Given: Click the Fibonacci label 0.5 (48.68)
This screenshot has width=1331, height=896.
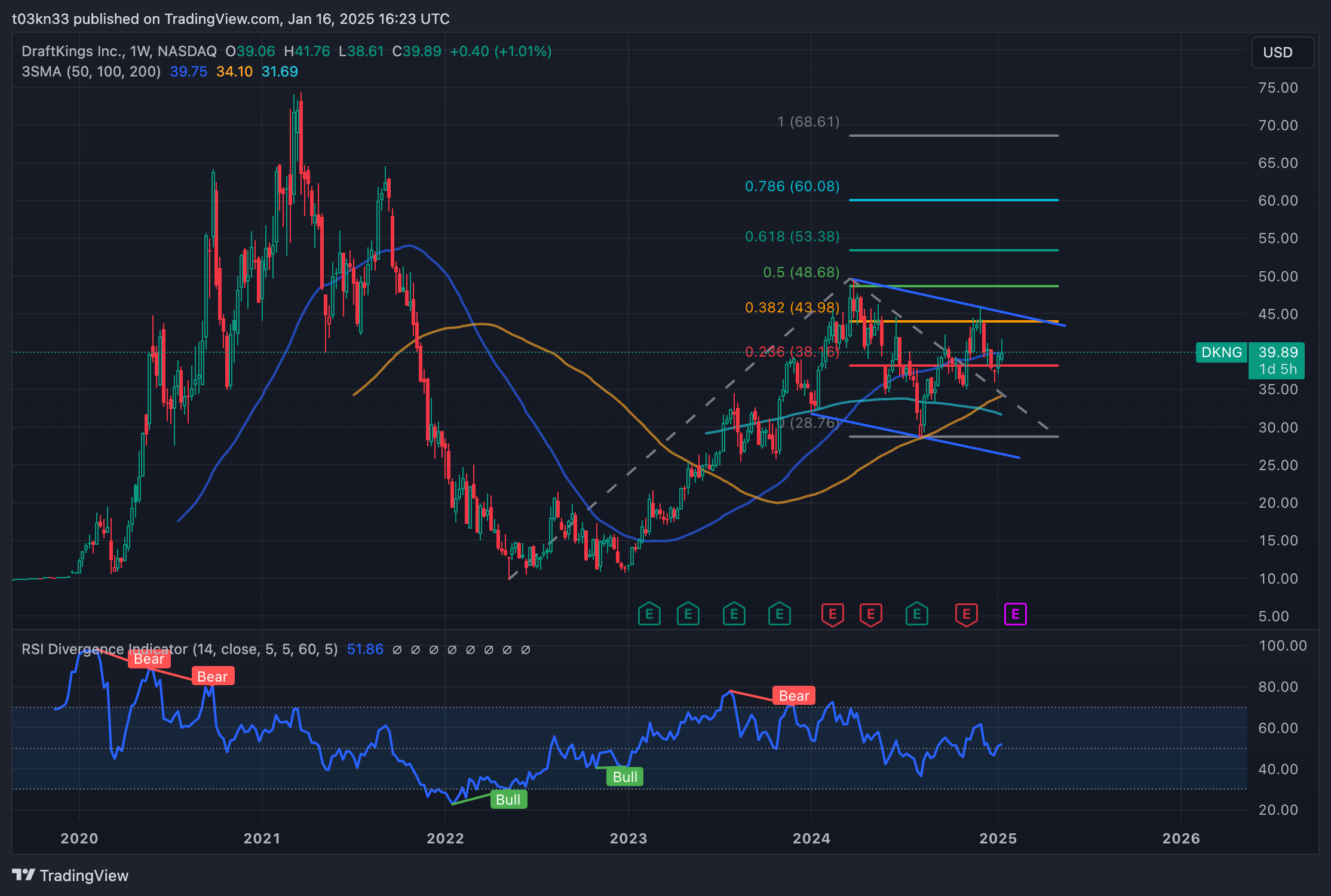Looking at the screenshot, I should coord(801,272).
